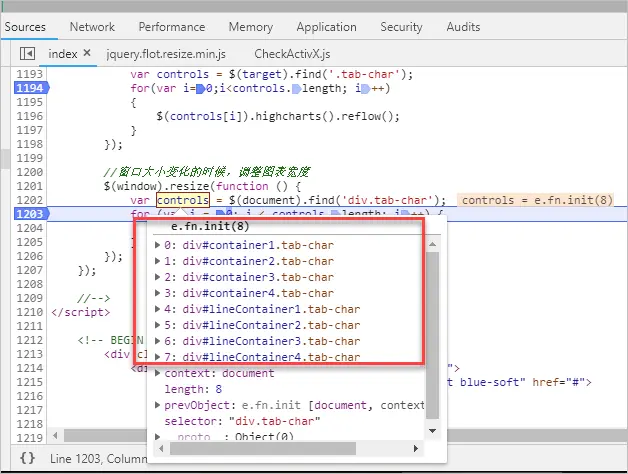The image size is (628, 474).
Task: Expand item 3 div#container4.tab-char
Action: tap(158, 293)
